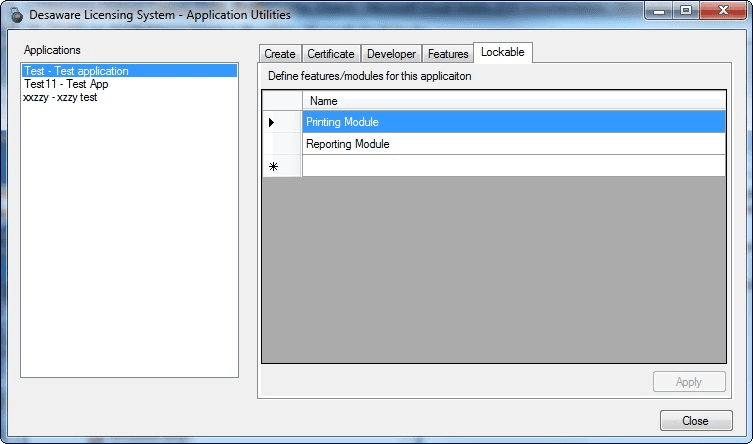Minimize the Application Utilities window
753x444 pixels.
(659, 11)
